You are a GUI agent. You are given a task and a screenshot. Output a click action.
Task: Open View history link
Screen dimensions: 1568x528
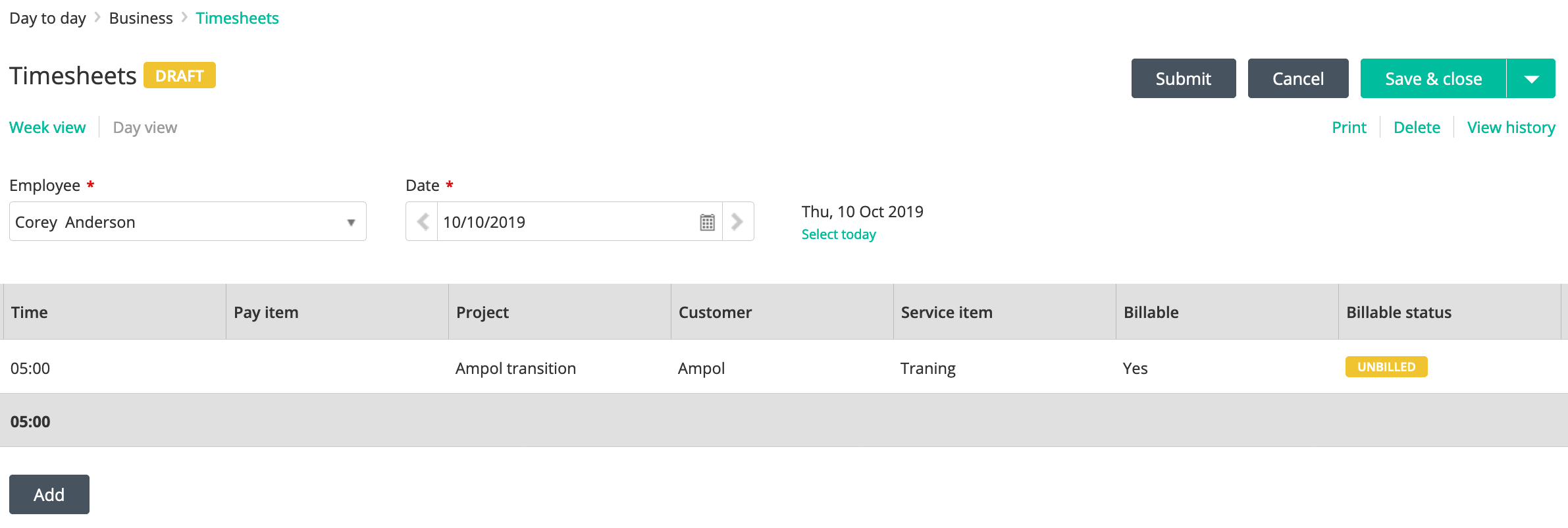point(1511,127)
